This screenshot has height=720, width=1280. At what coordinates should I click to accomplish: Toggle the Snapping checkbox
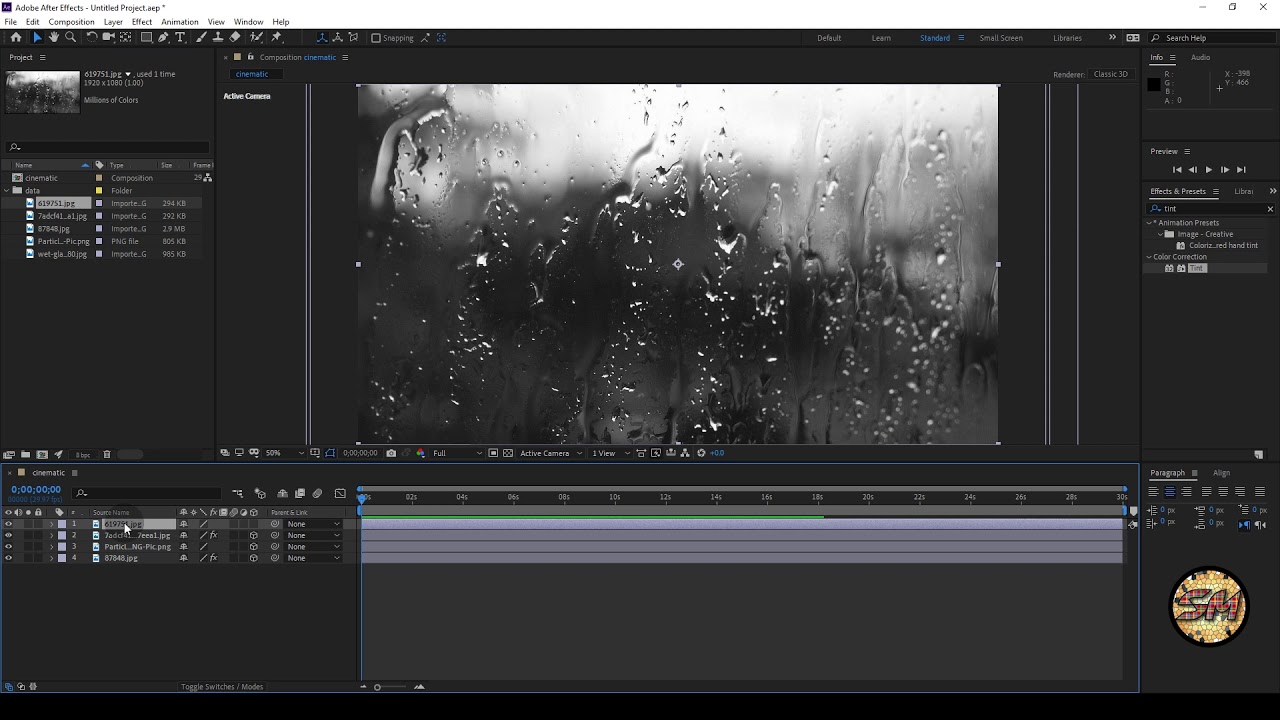tap(376, 38)
